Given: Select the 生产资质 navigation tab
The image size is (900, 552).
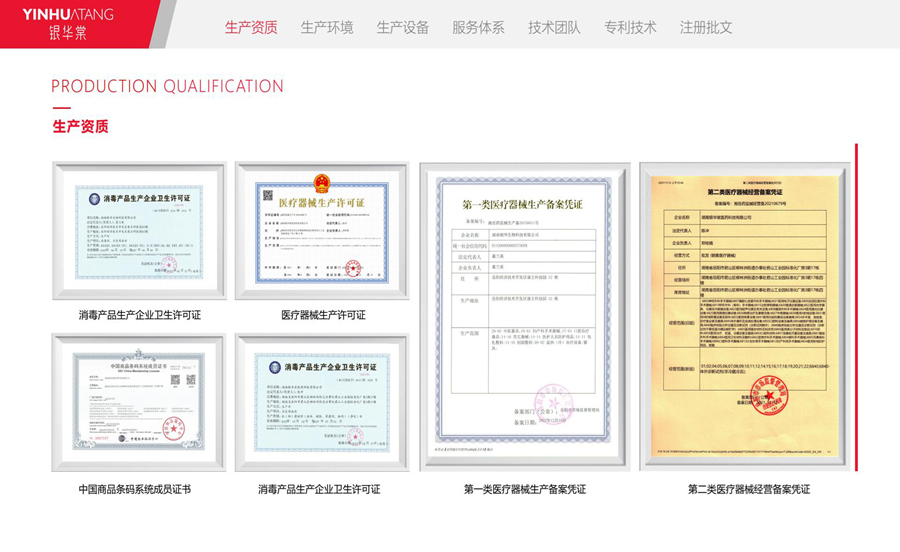Looking at the screenshot, I should click(251, 27).
